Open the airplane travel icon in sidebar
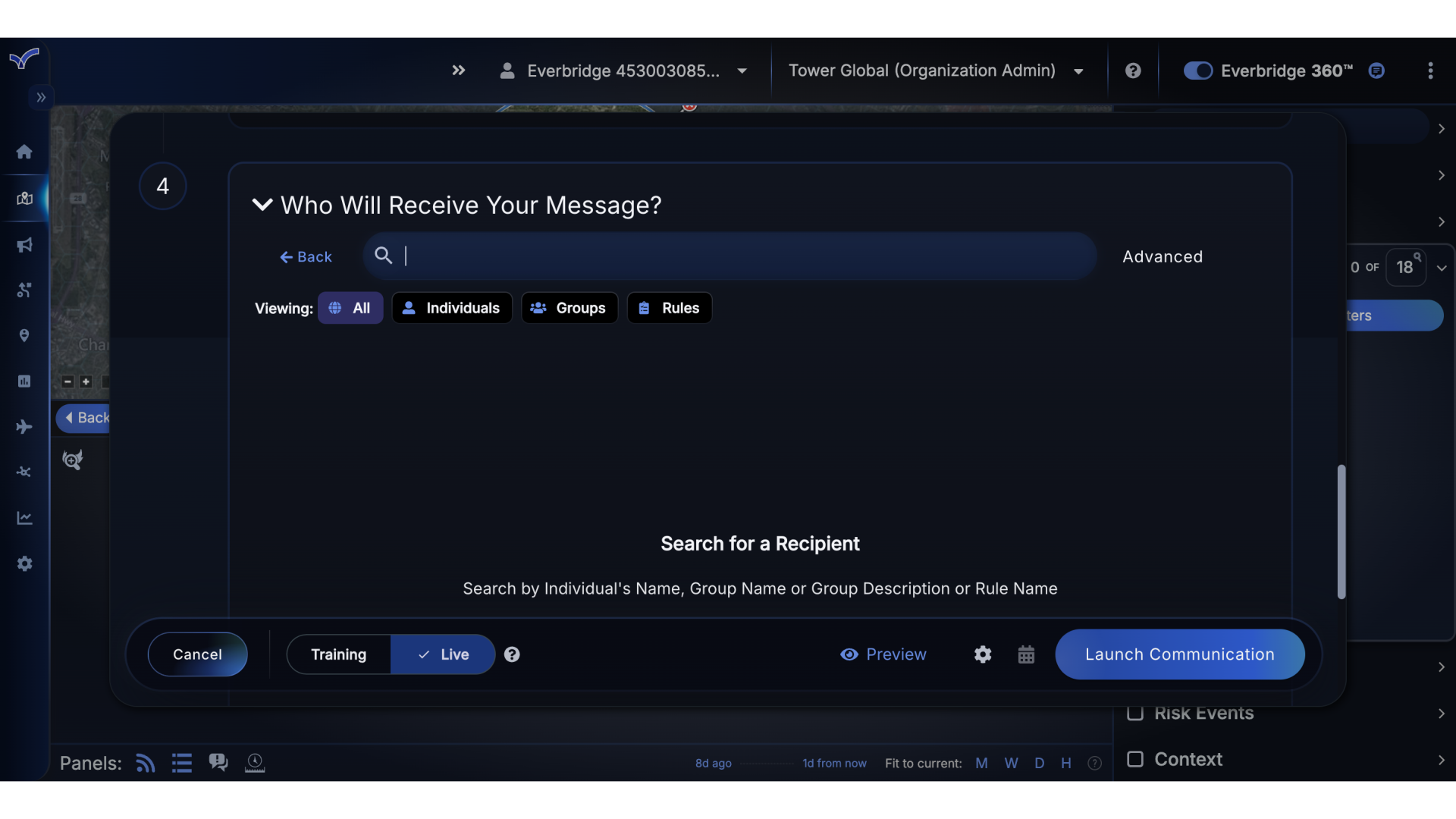The image size is (1456, 819). point(24,427)
